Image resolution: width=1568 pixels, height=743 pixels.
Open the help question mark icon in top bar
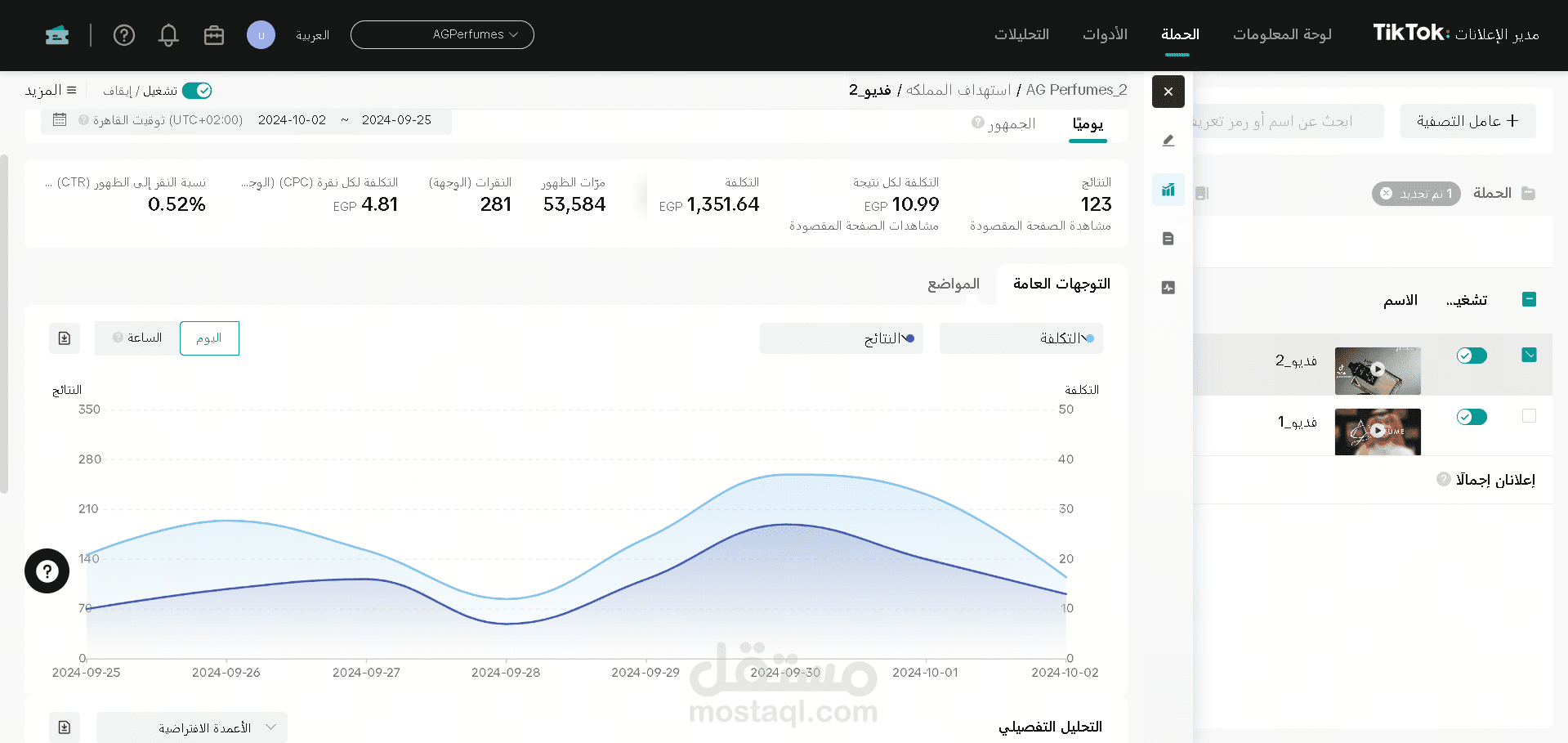coord(124,35)
